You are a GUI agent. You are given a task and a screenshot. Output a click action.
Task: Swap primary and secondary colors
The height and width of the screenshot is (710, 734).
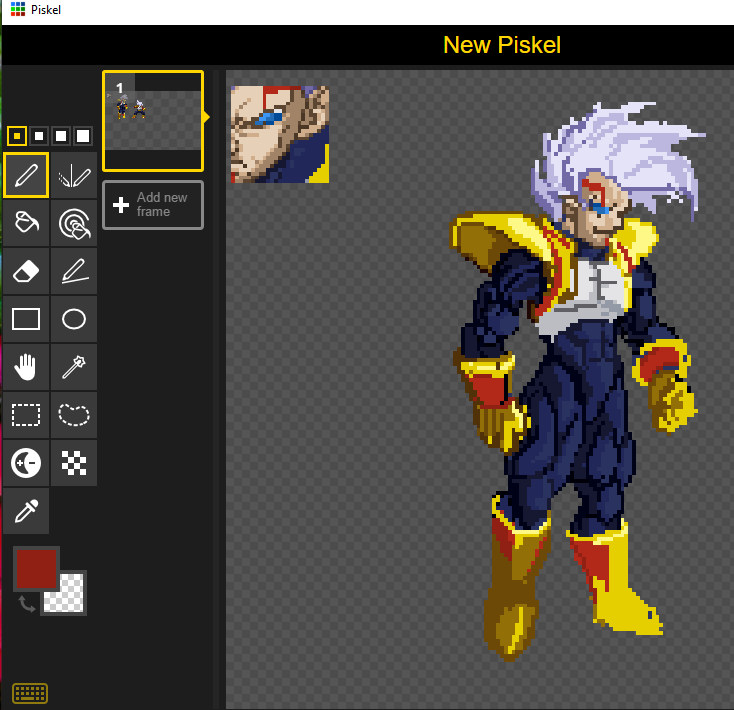pyautogui.click(x=27, y=604)
